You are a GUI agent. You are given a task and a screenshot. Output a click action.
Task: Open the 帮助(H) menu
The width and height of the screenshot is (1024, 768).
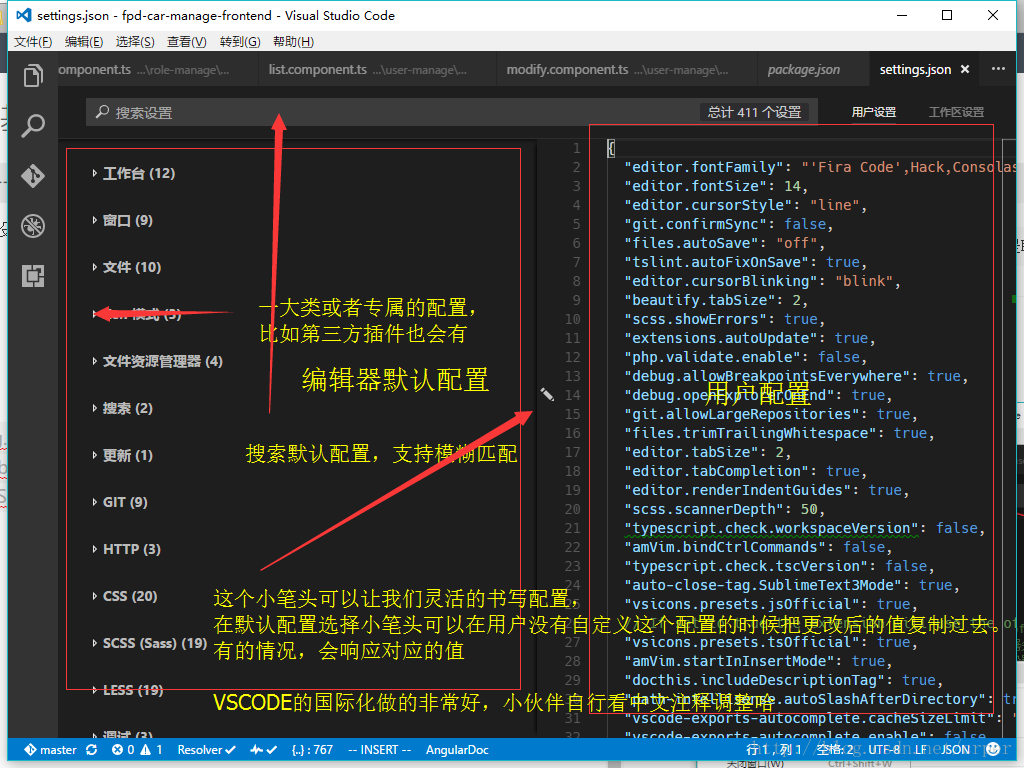coord(293,42)
